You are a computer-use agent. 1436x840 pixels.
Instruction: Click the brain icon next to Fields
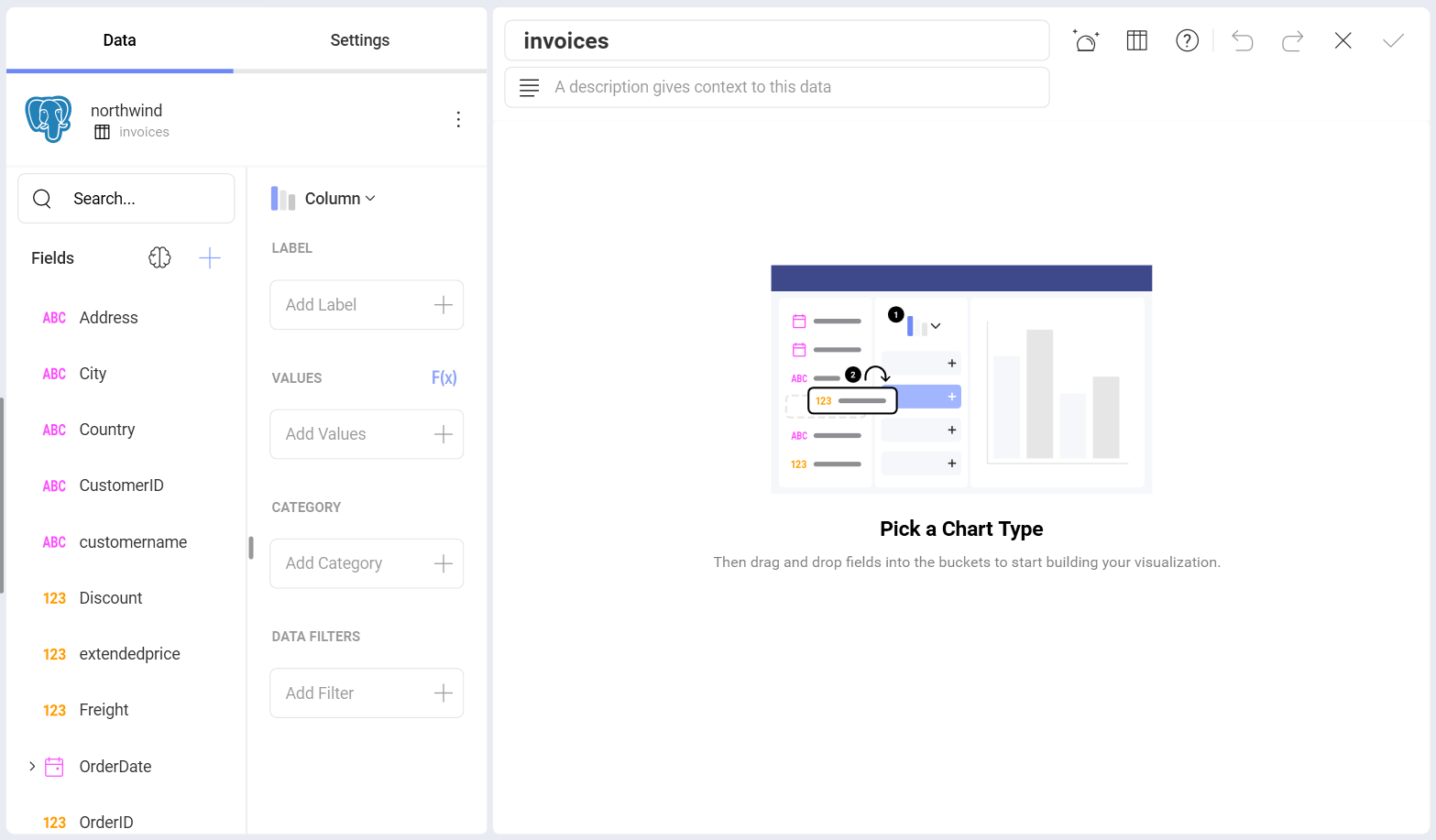(159, 257)
